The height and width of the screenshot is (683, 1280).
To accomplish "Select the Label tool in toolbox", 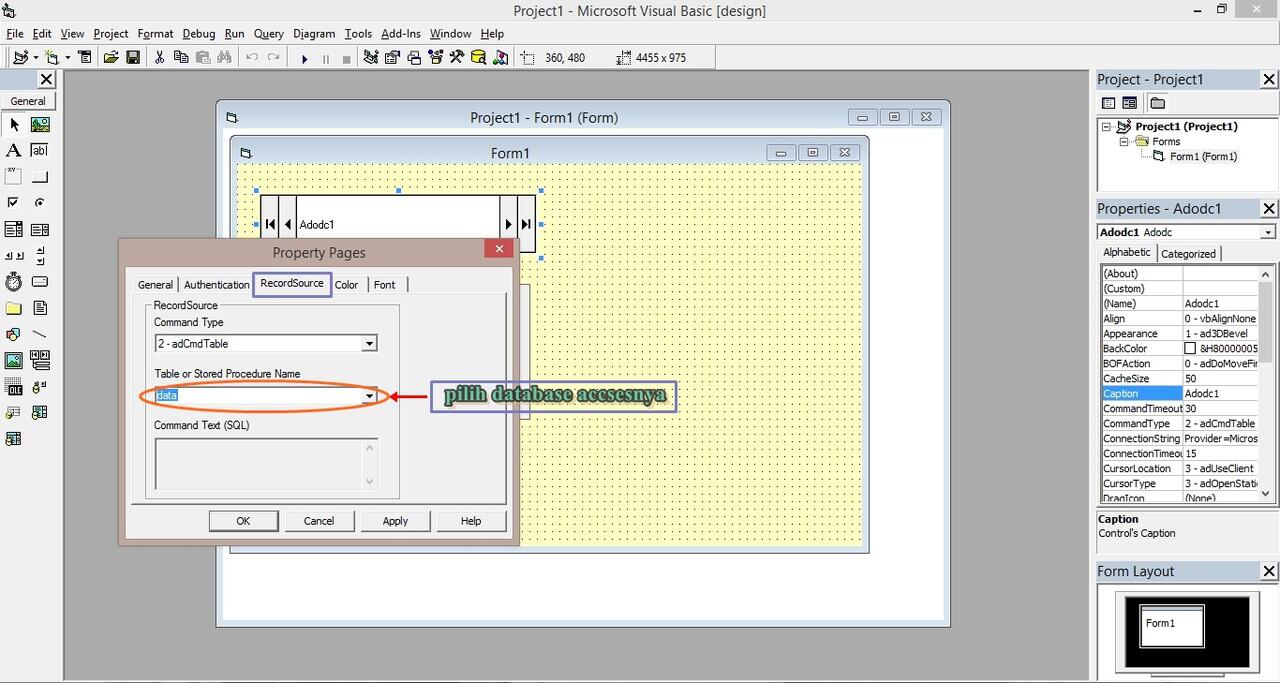I will [14, 150].
